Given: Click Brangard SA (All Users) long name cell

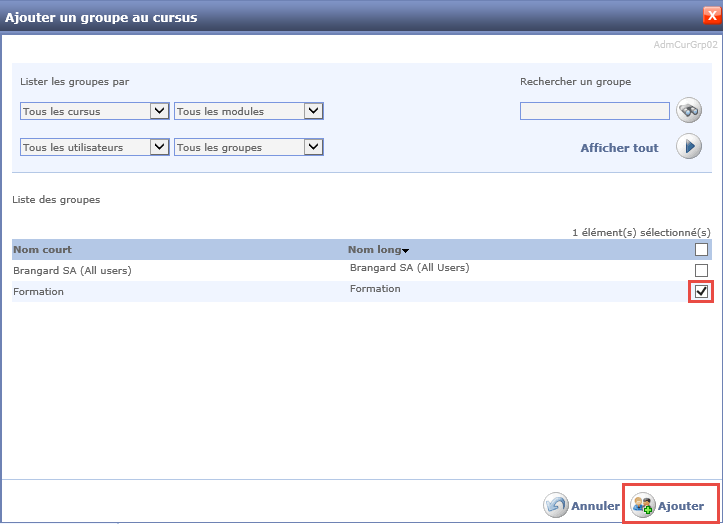Looking at the screenshot, I should [x=409, y=268].
